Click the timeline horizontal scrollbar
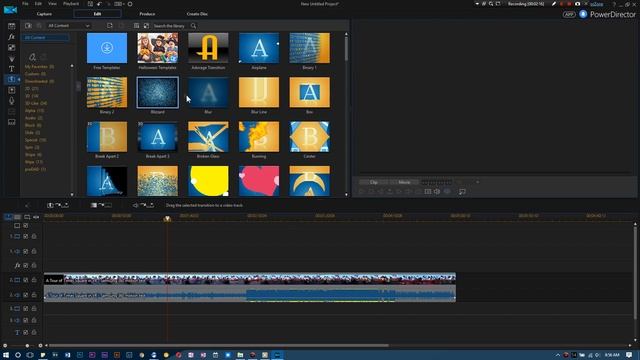The width and height of the screenshot is (640, 360). [218, 346]
